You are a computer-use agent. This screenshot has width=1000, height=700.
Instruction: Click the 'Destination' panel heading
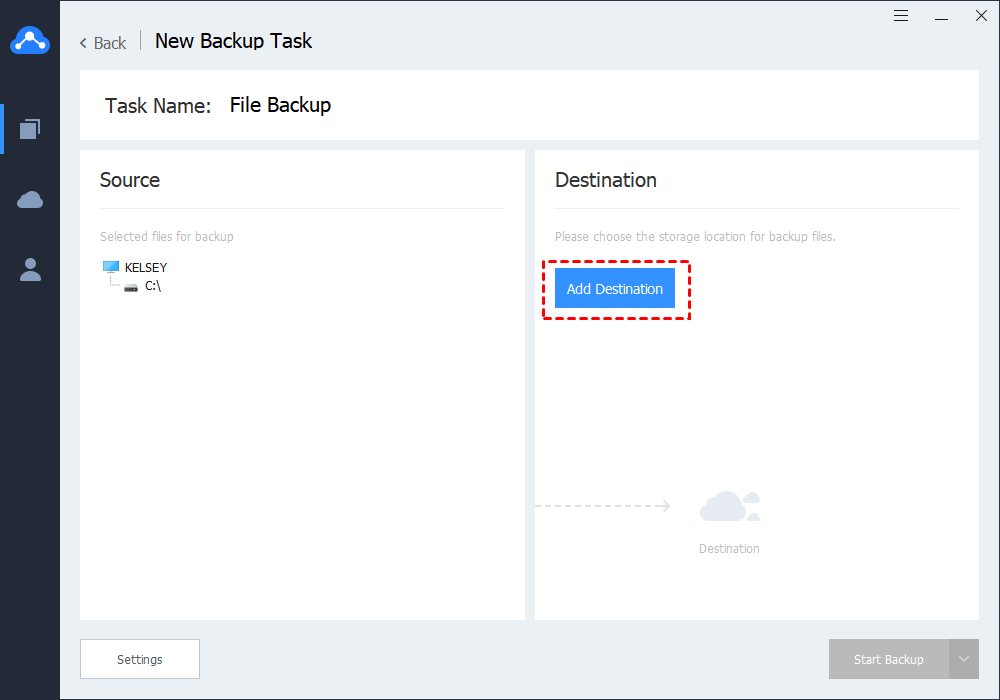[605, 180]
